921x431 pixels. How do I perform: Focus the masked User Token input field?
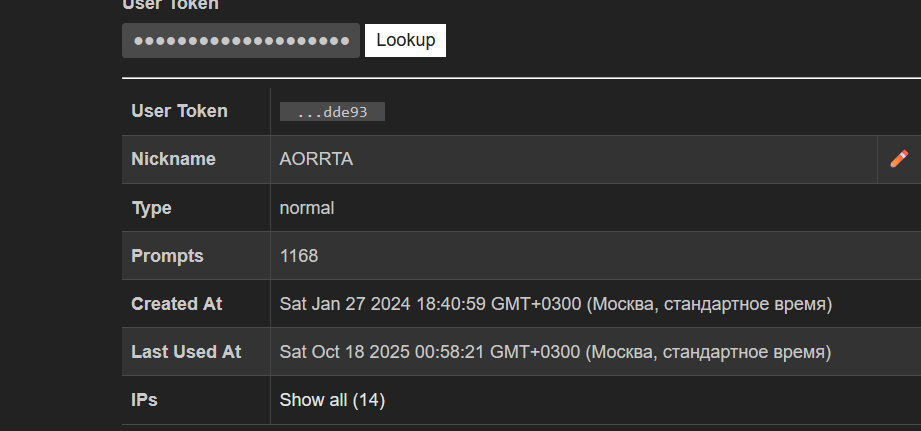pyautogui.click(x=241, y=40)
